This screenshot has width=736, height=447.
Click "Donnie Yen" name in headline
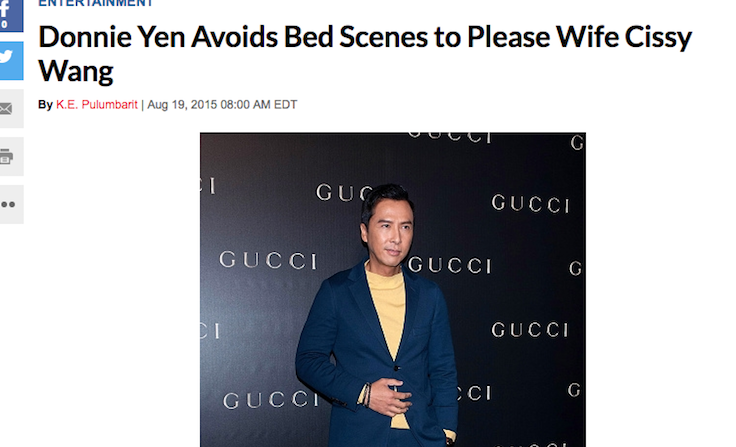(x=111, y=37)
